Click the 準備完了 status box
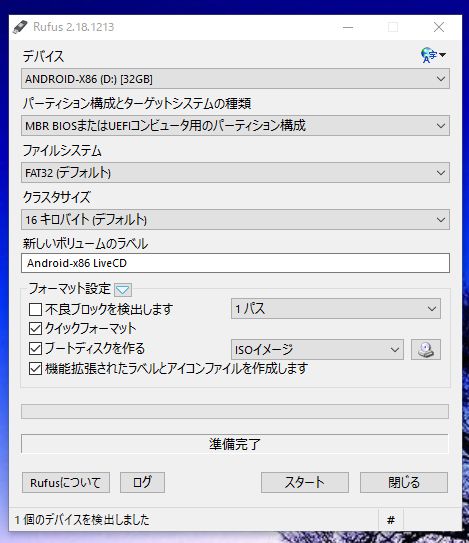Image resolution: width=469 pixels, height=543 pixels. click(235, 444)
